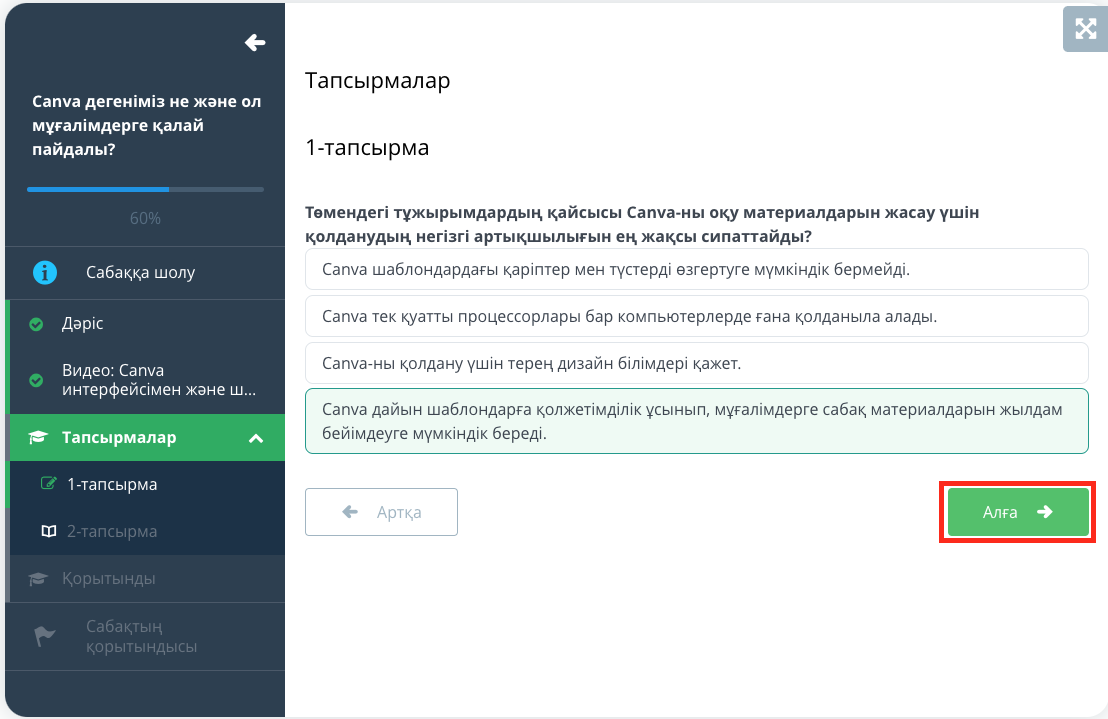Click the green Алға next button
1108x719 pixels.
click(1018, 512)
